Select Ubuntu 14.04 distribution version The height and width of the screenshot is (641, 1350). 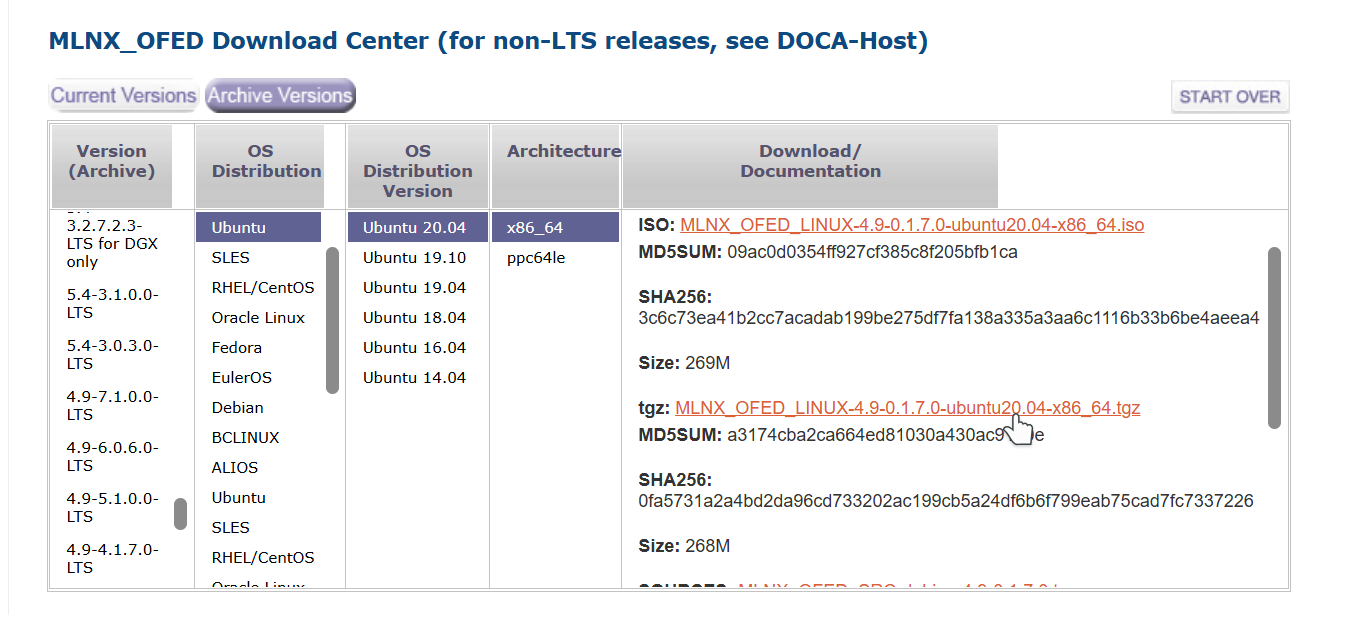coord(414,378)
